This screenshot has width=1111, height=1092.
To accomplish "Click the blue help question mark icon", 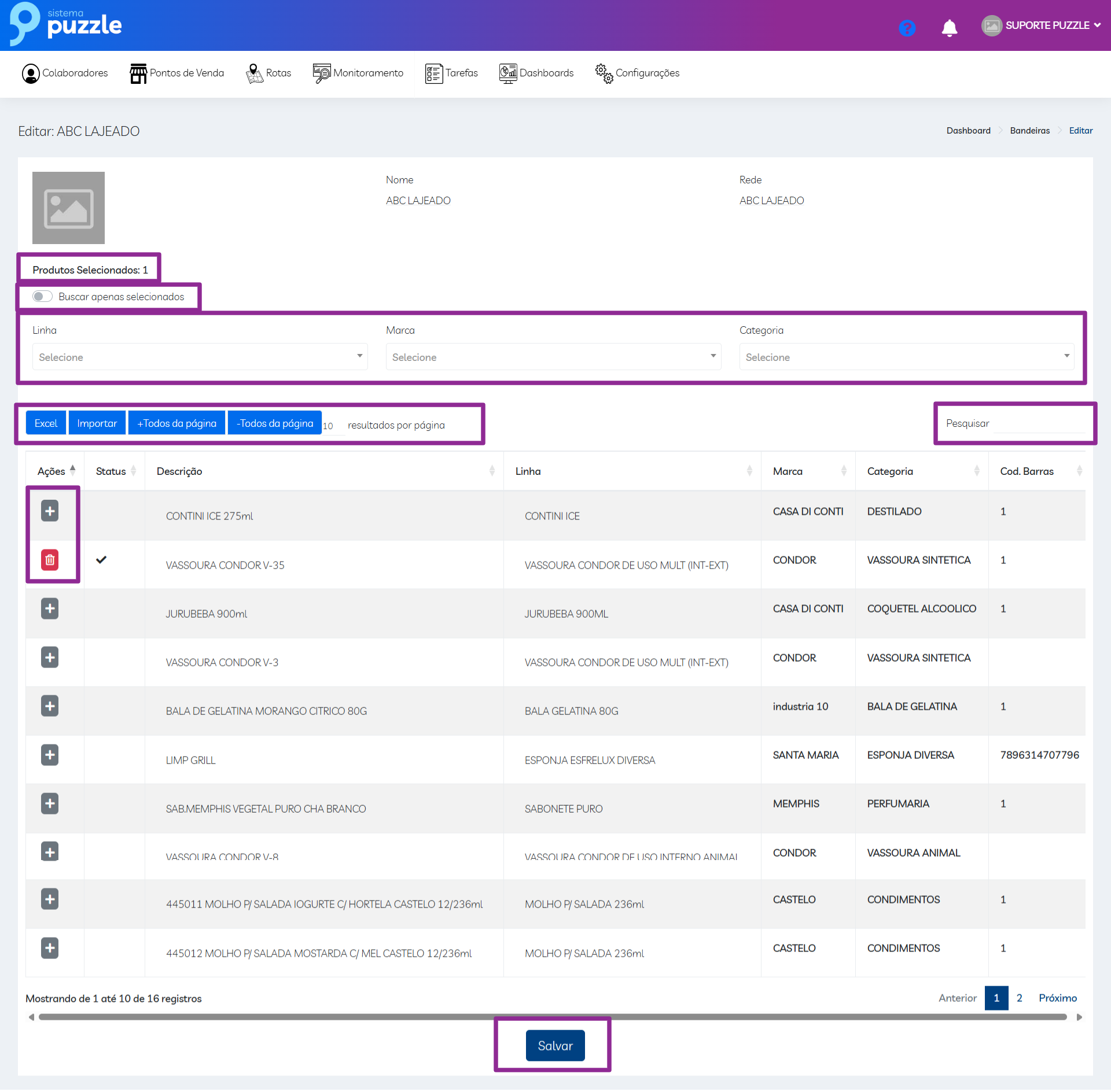I will [907, 27].
